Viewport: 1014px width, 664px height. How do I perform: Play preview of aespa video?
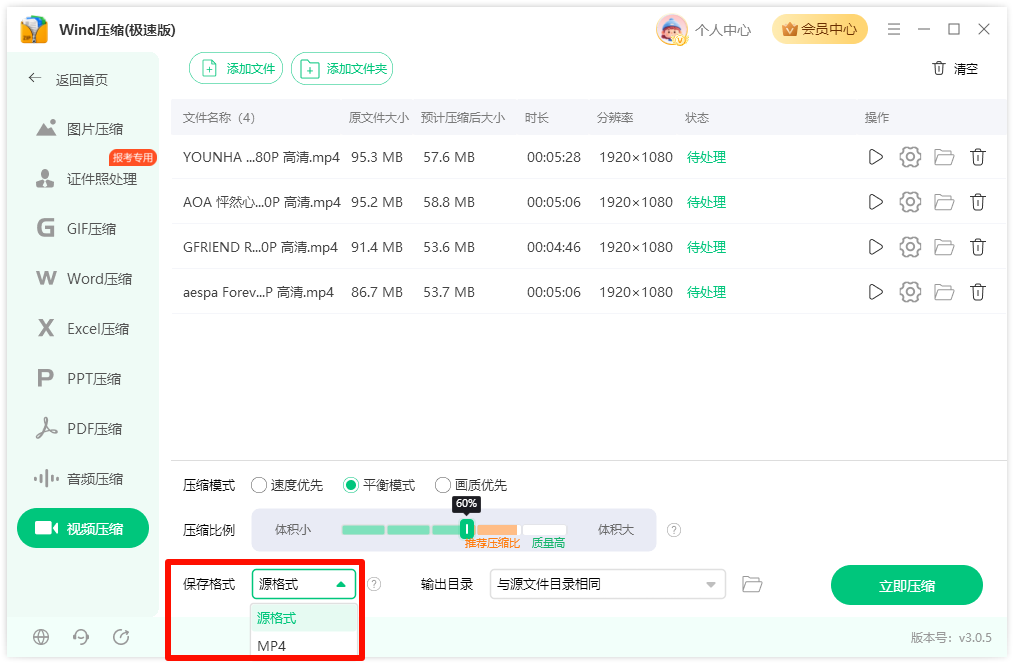coord(875,292)
